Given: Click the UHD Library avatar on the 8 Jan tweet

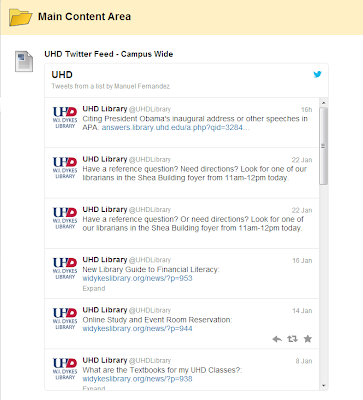Looking at the screenshot, I should tap(65, 369).
